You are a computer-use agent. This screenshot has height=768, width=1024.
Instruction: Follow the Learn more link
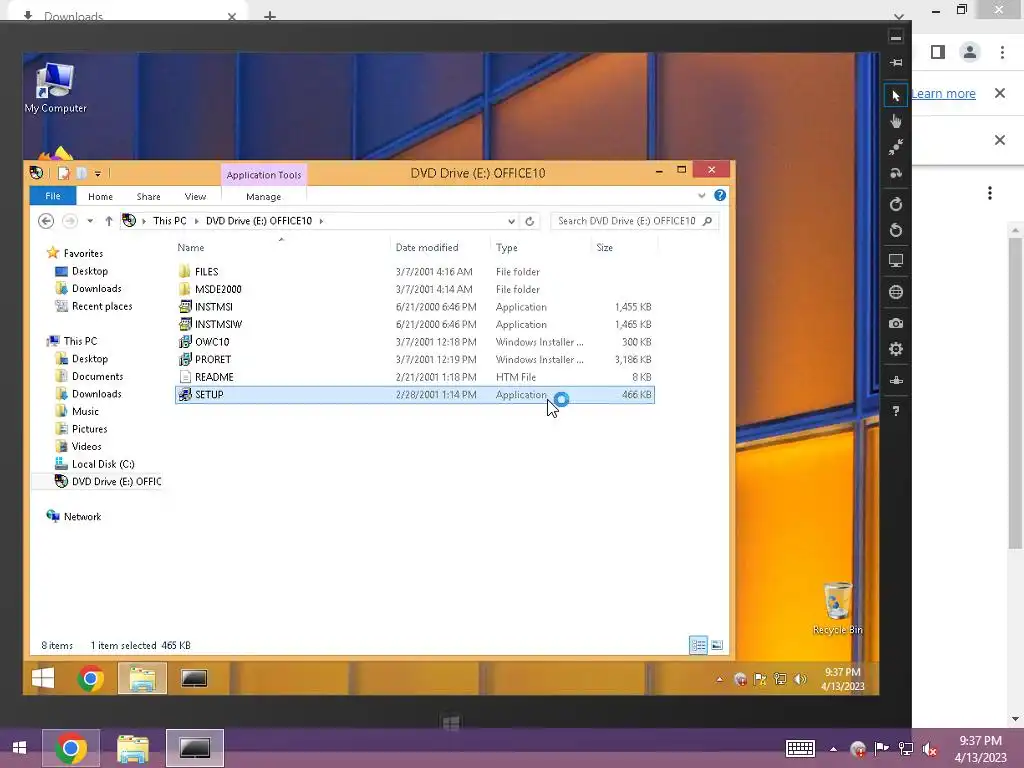[x=943, y=93]
